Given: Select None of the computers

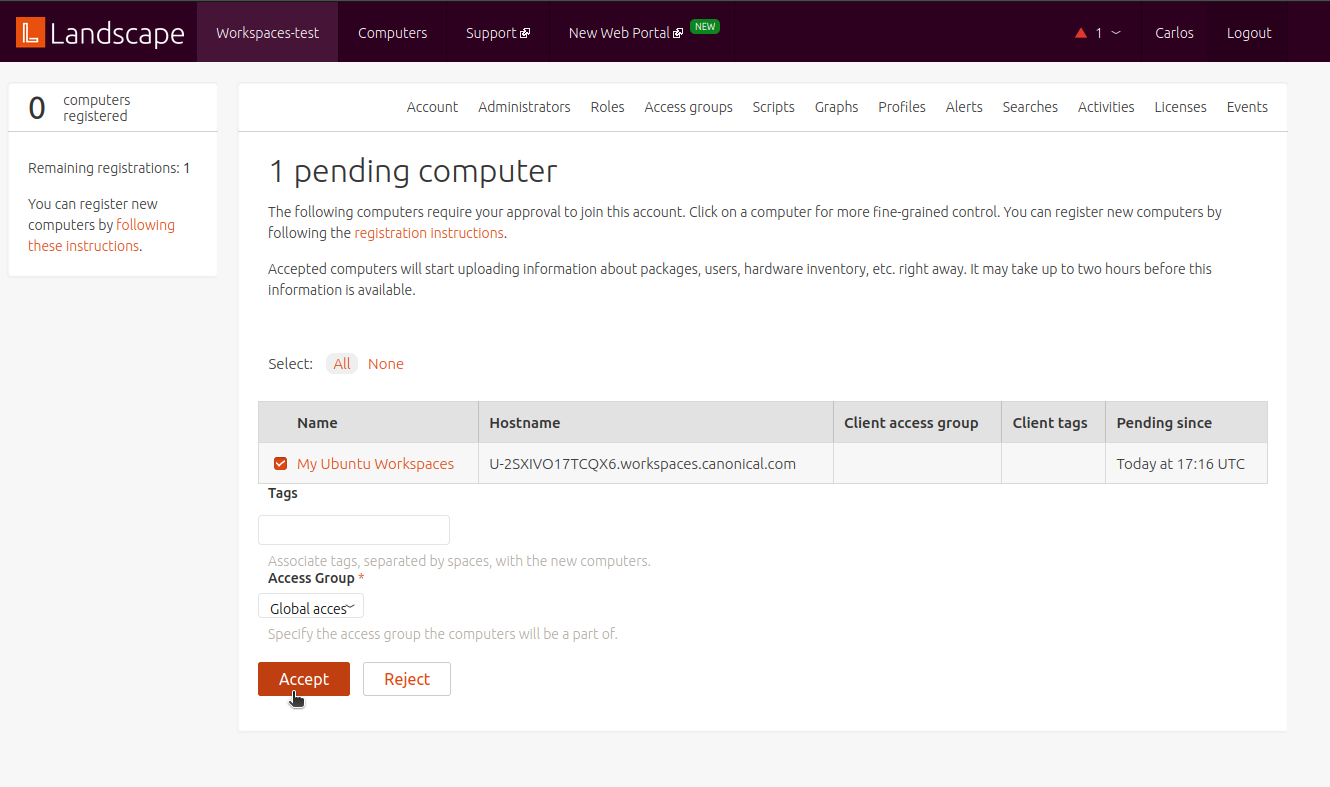Looking at the screenshot, I should [x=386, y=364].
